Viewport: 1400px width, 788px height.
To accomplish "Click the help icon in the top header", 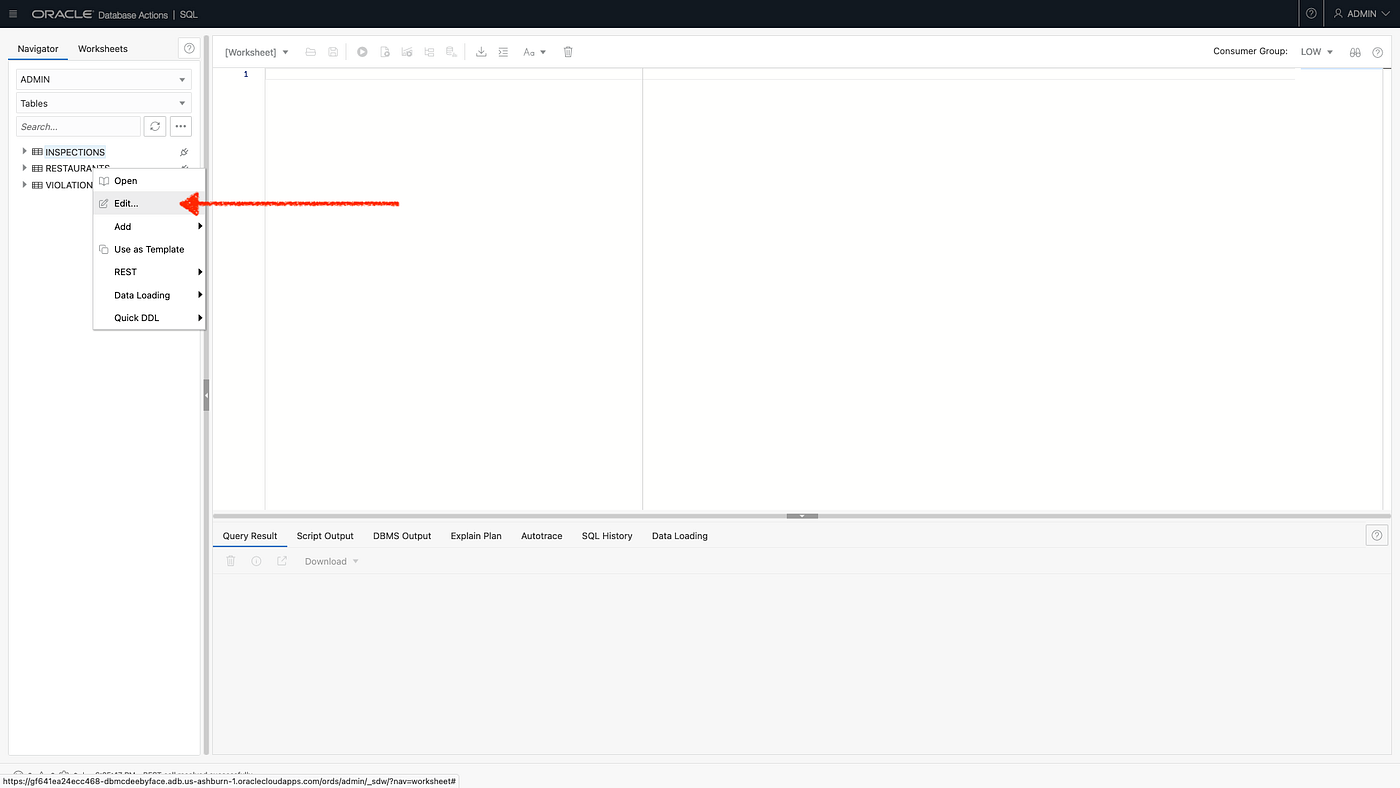I will 1311,14.
